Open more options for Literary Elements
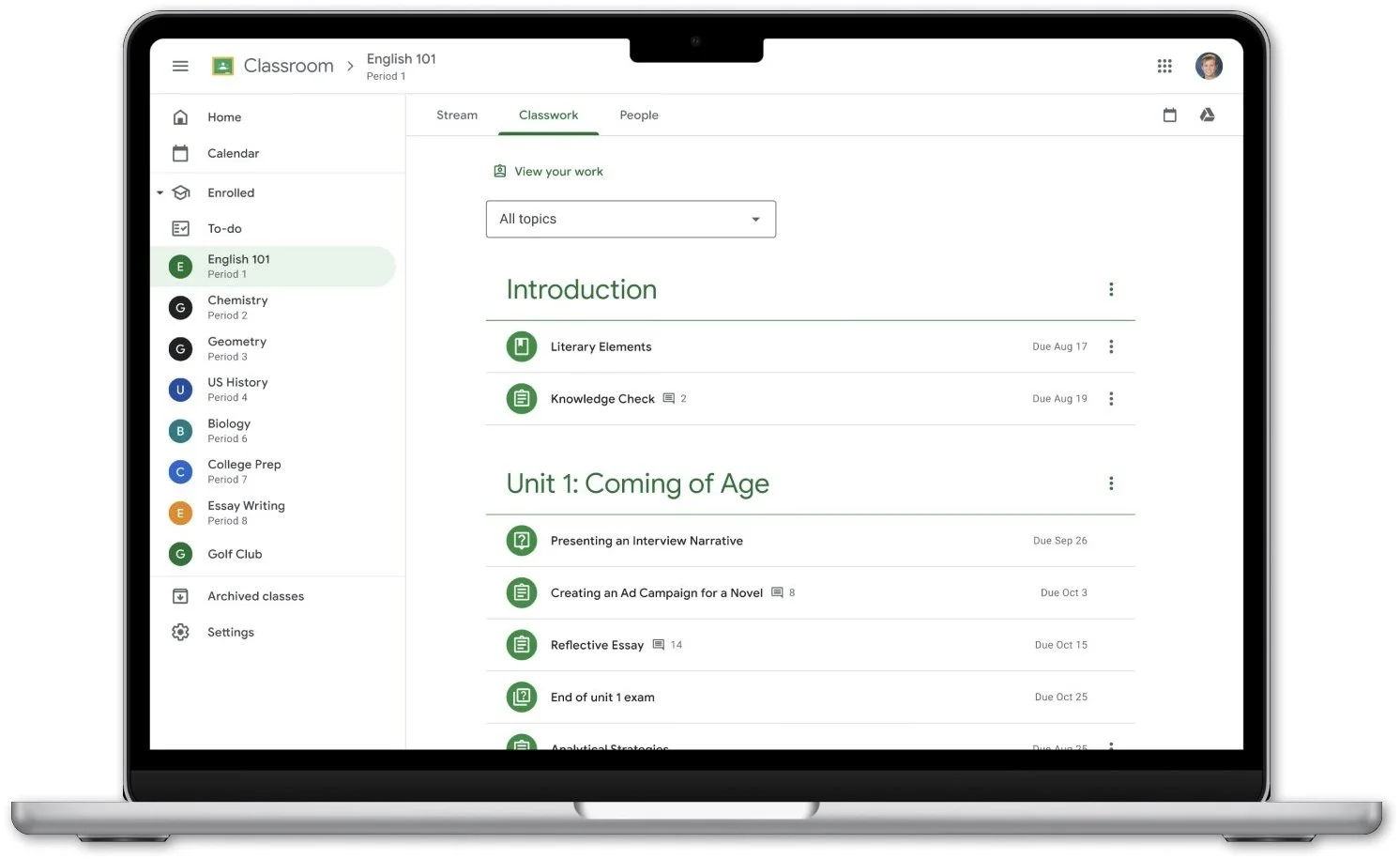Screen dimensions: 1400x859 pyautogui.click(x=1111, y=346)
